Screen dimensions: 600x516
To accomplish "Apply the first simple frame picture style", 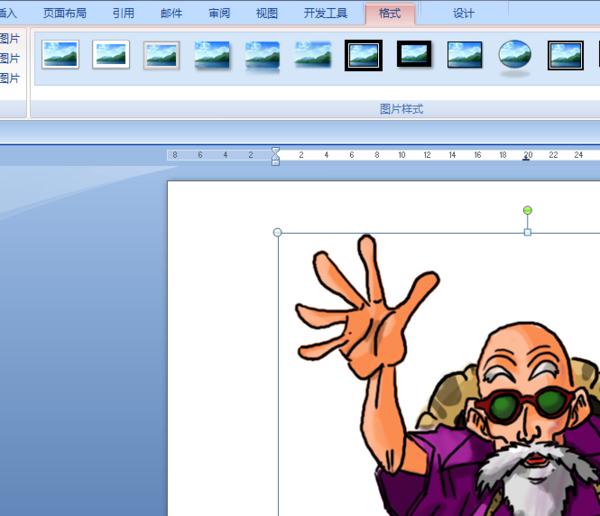I will [60, 55].
